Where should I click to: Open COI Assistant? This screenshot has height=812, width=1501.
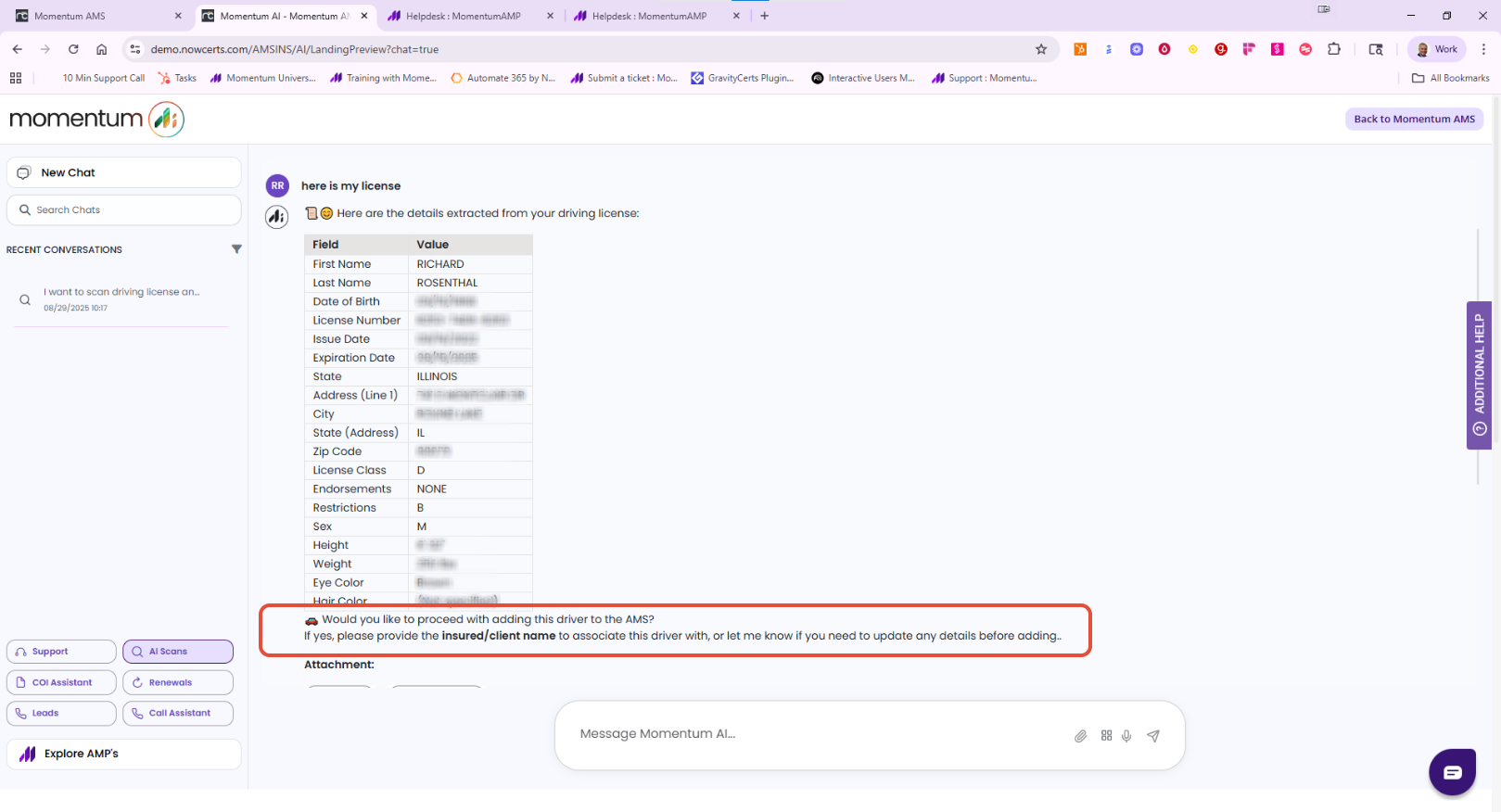click(x=61, y=682)
